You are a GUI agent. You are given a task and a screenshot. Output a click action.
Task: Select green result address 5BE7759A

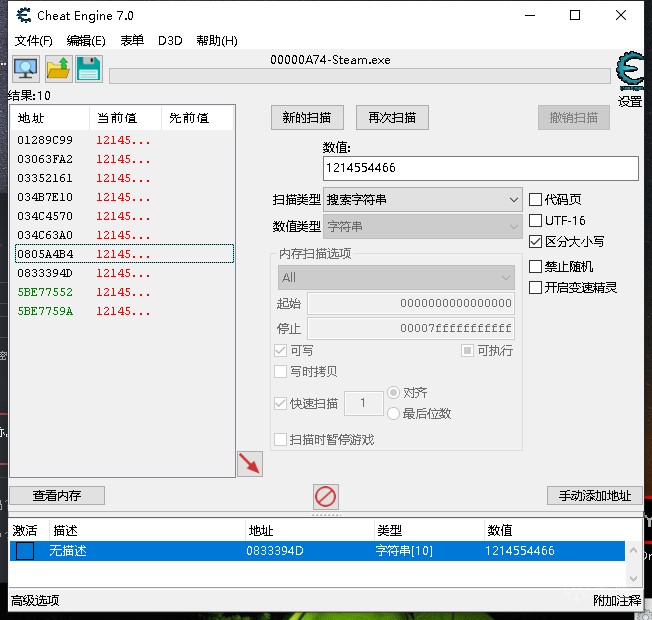click(45, 311)
